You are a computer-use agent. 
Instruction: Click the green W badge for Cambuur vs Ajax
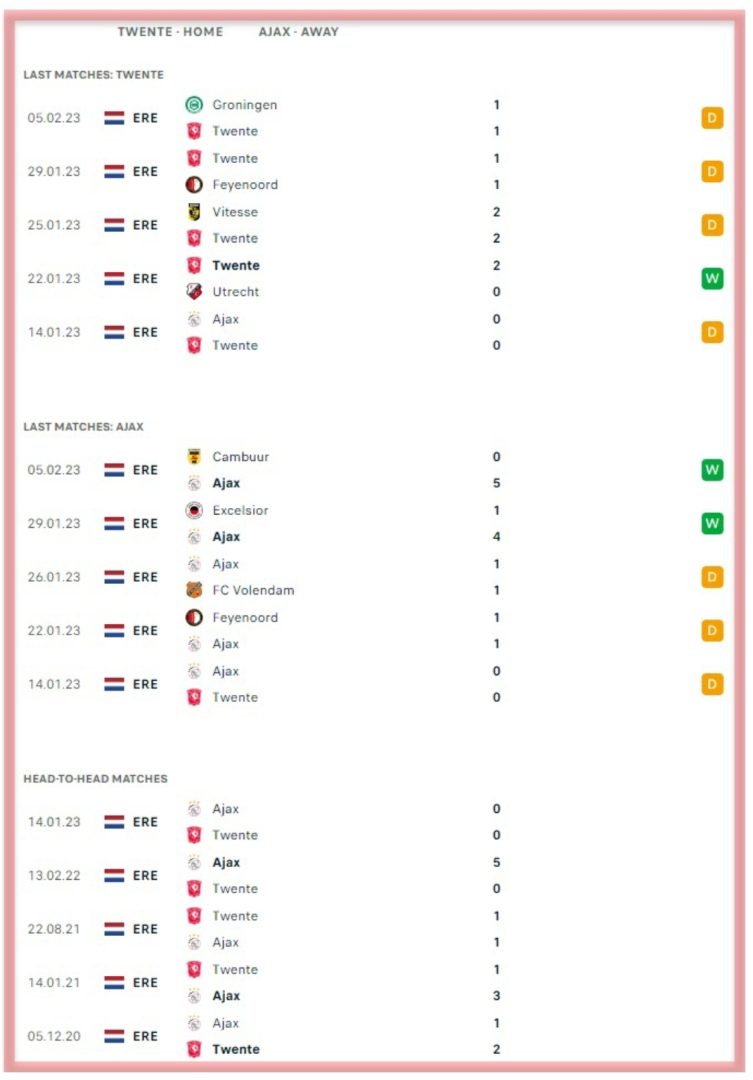point(712,470)
